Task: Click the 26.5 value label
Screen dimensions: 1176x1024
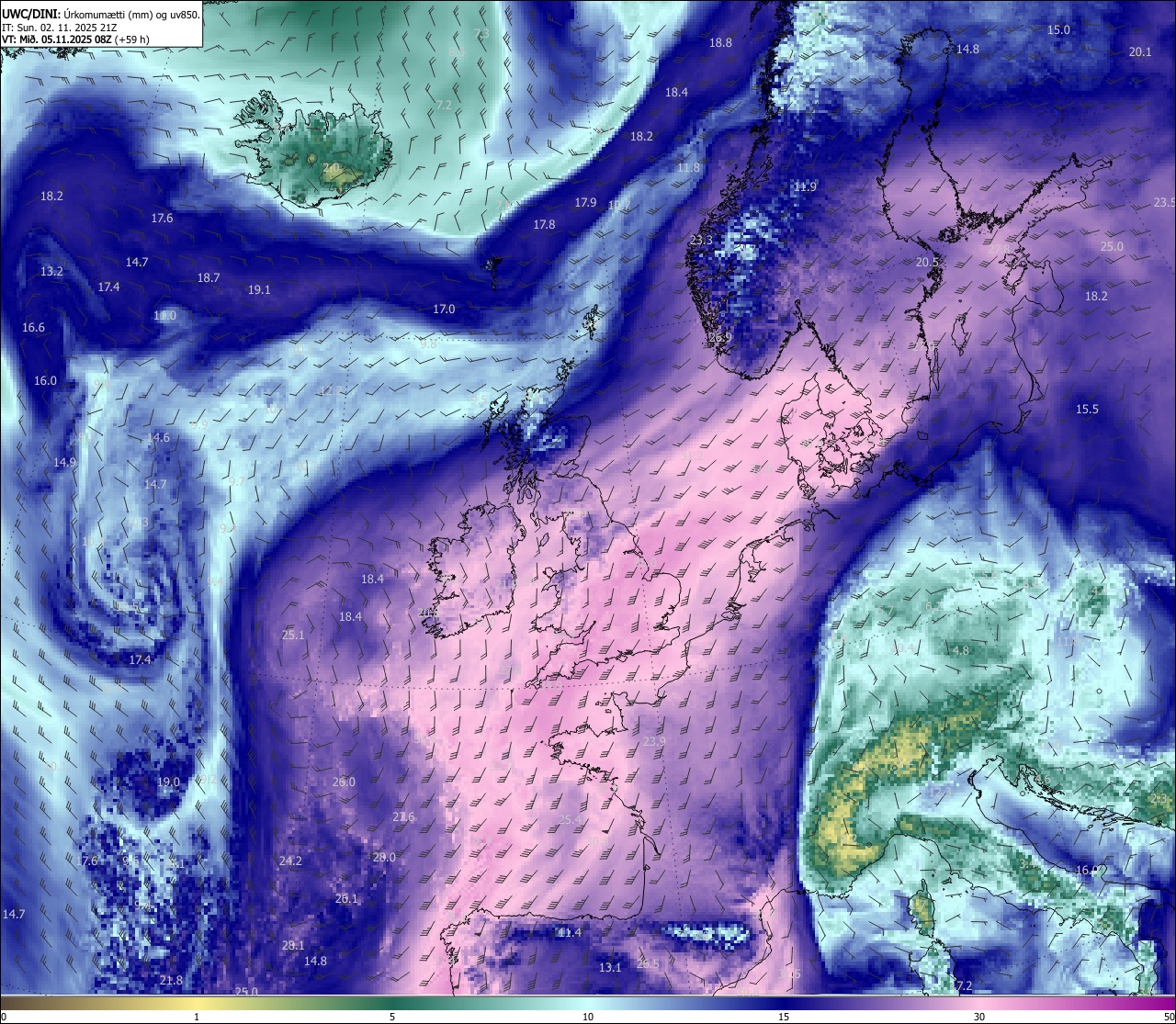Action: click(648, 963)
